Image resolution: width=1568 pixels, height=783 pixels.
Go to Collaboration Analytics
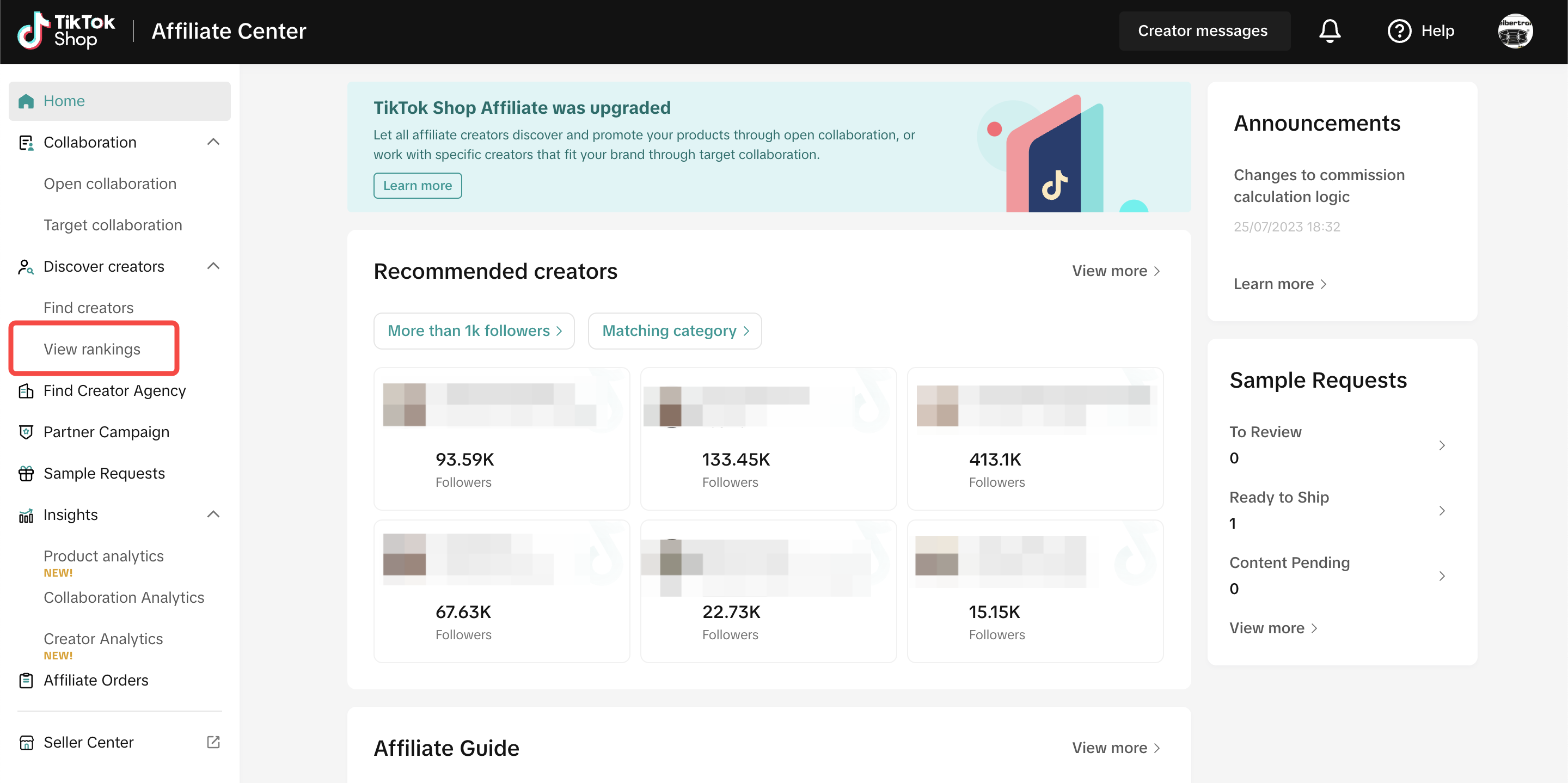pos(124,597)
